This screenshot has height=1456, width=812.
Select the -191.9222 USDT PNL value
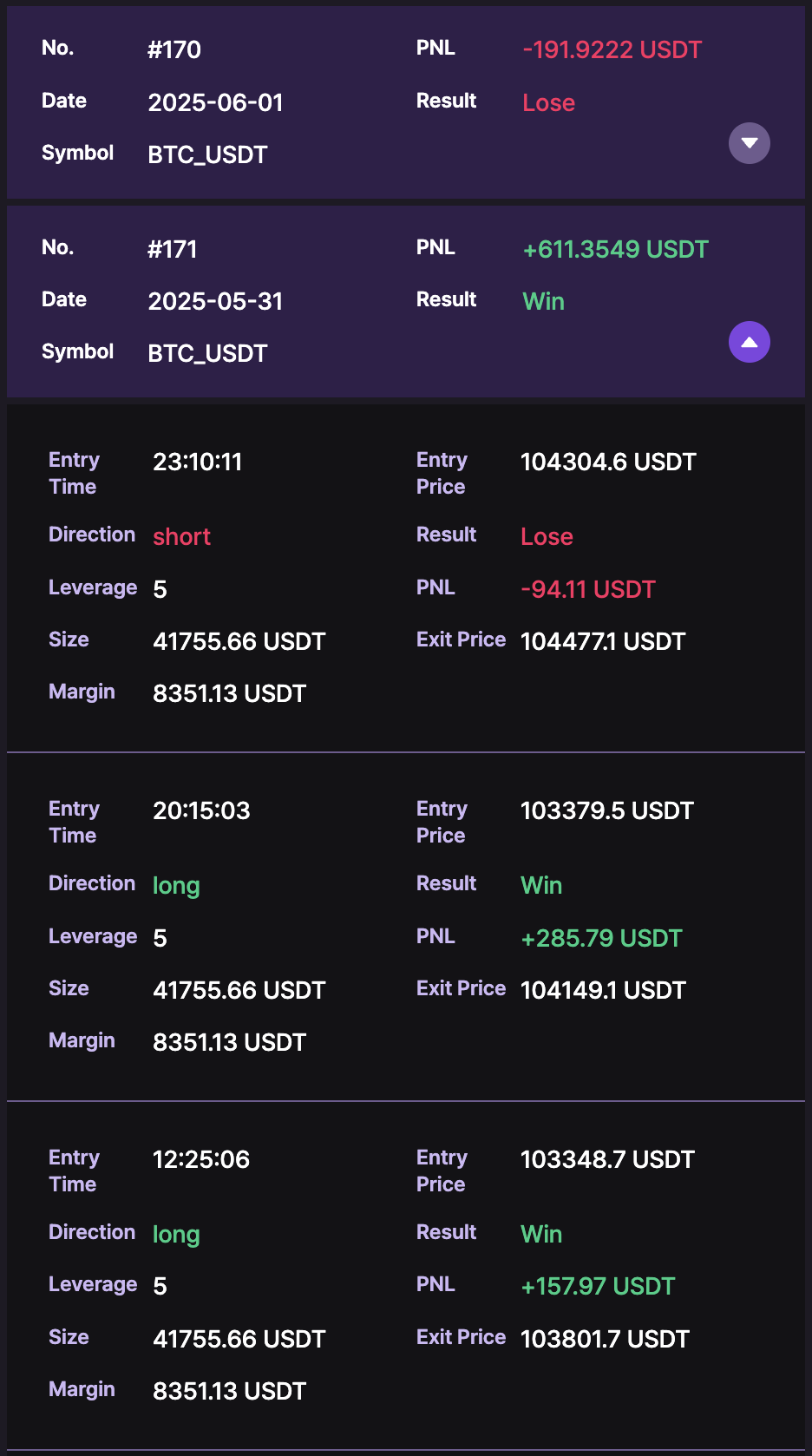point(612,50)
